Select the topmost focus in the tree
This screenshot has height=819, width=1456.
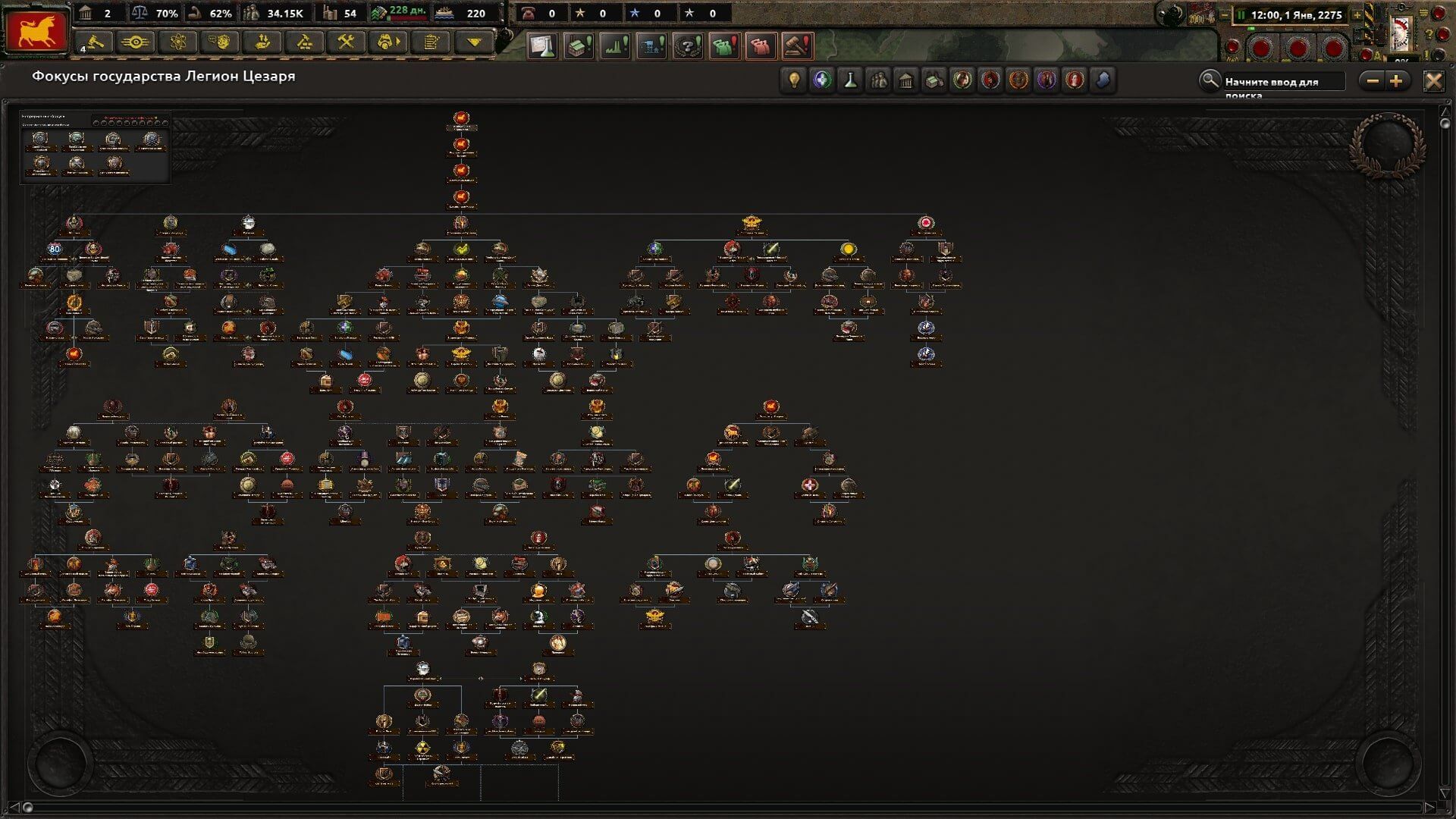[461, 118]
